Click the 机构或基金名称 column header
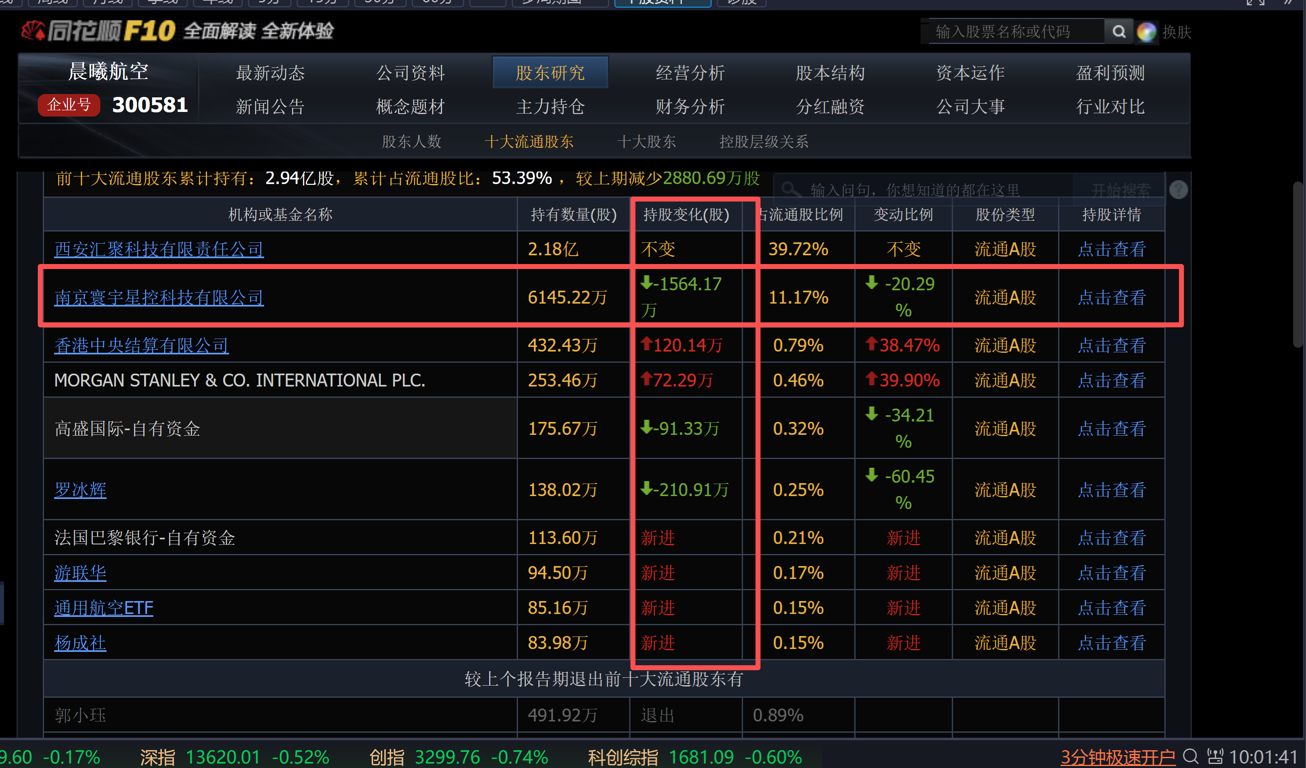 280,214
